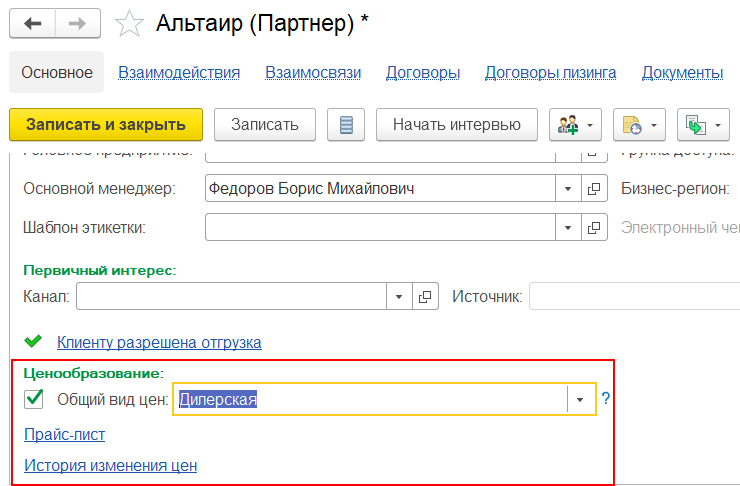
Task: Click the document list icon in toolbar
Action: point(346,125)
